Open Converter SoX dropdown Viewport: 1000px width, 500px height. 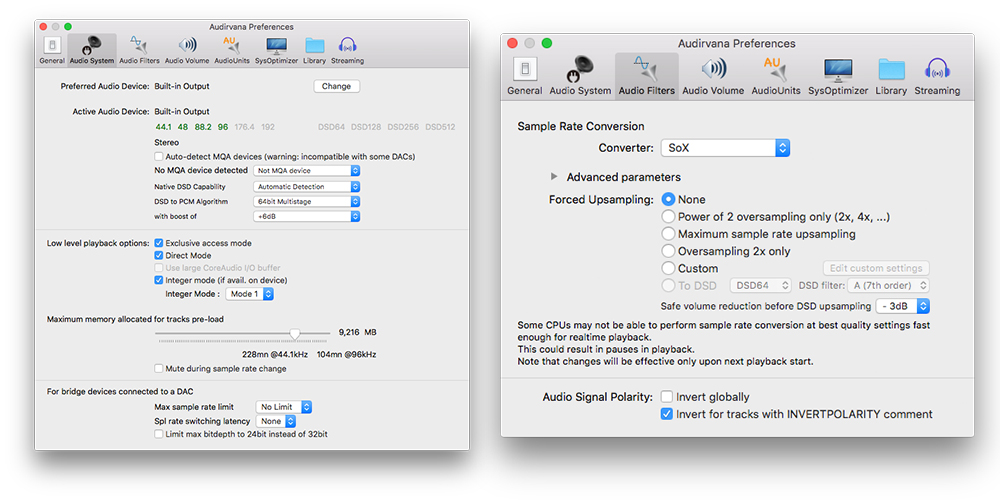point(726,148)
